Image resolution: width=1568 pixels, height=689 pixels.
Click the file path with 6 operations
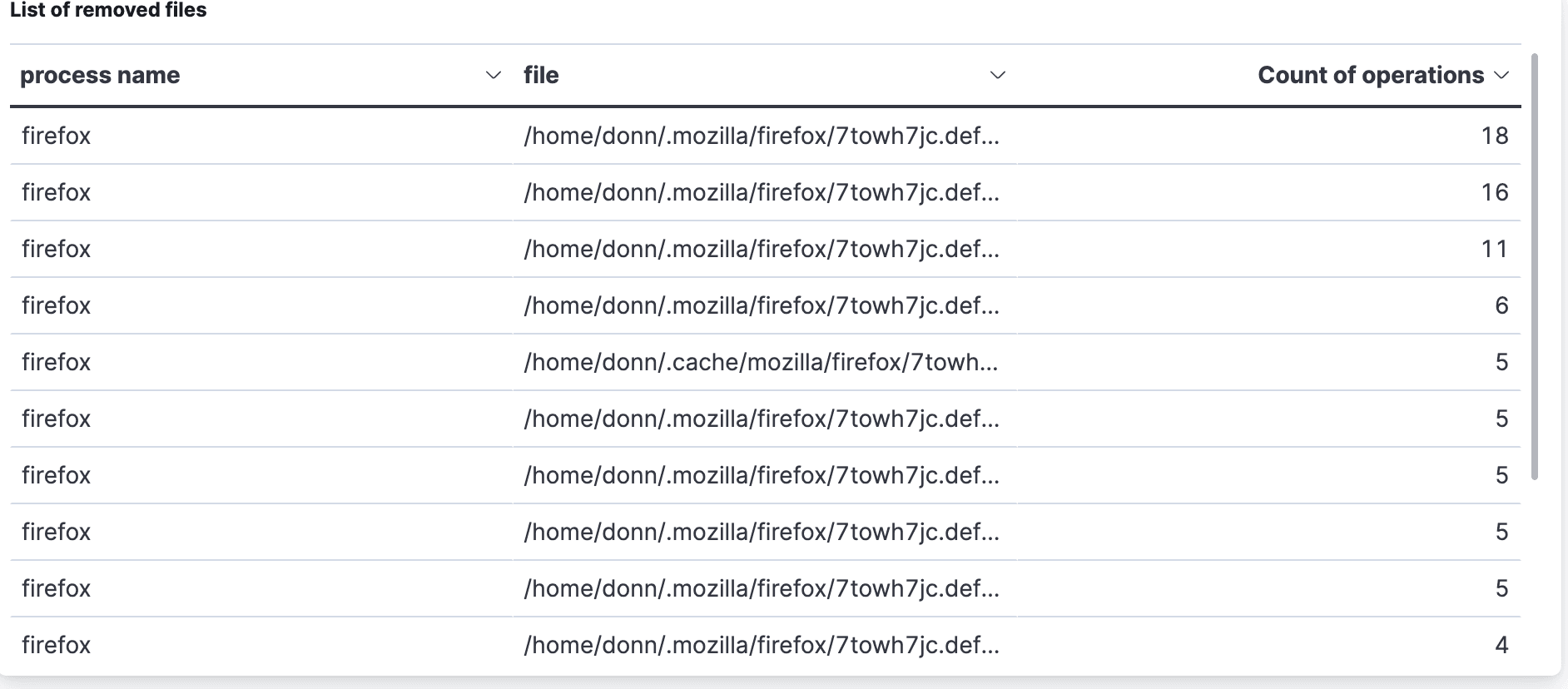coord(761,305)
